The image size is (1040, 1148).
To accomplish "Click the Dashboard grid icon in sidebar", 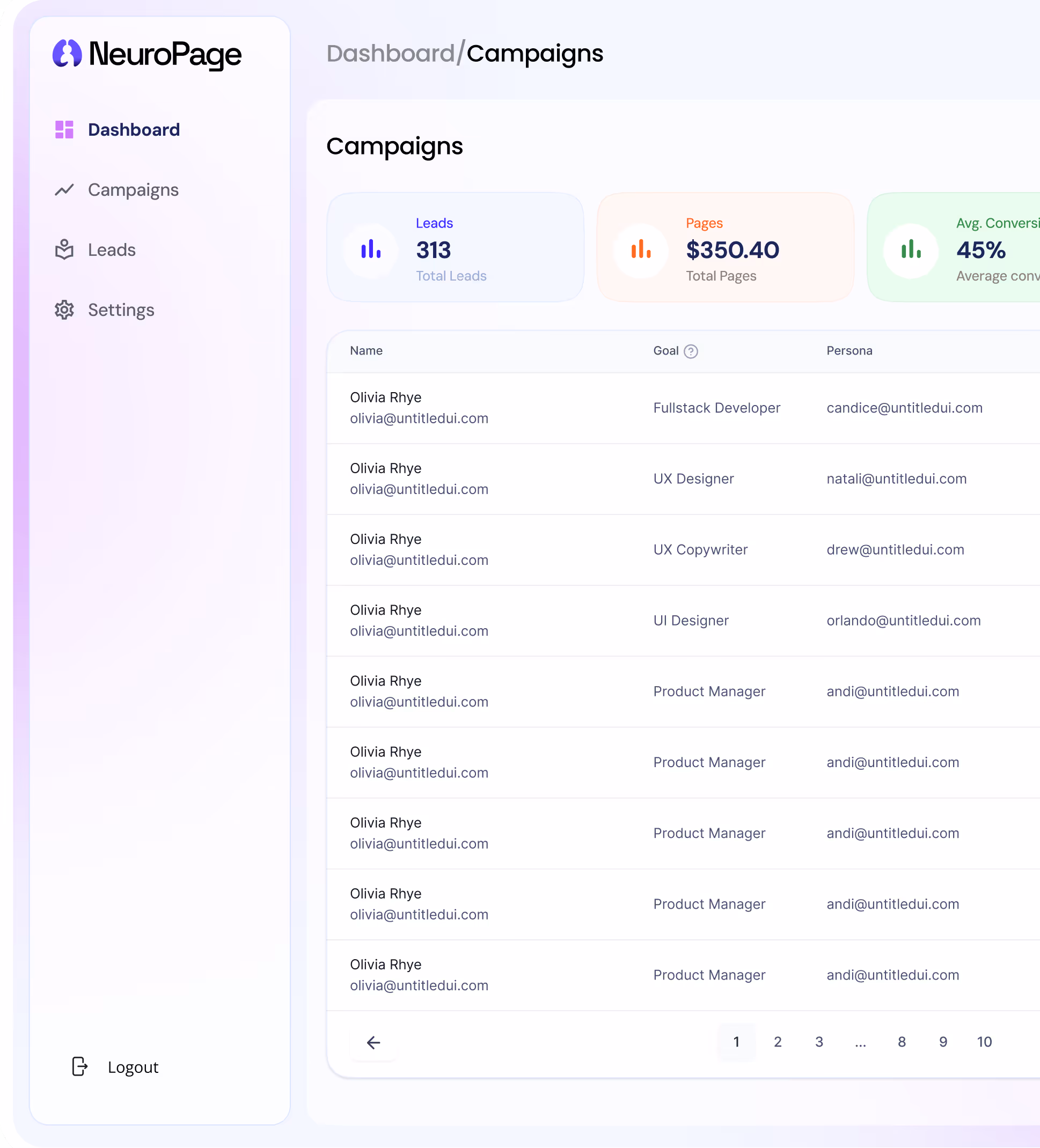I will [x=64, y=130].
